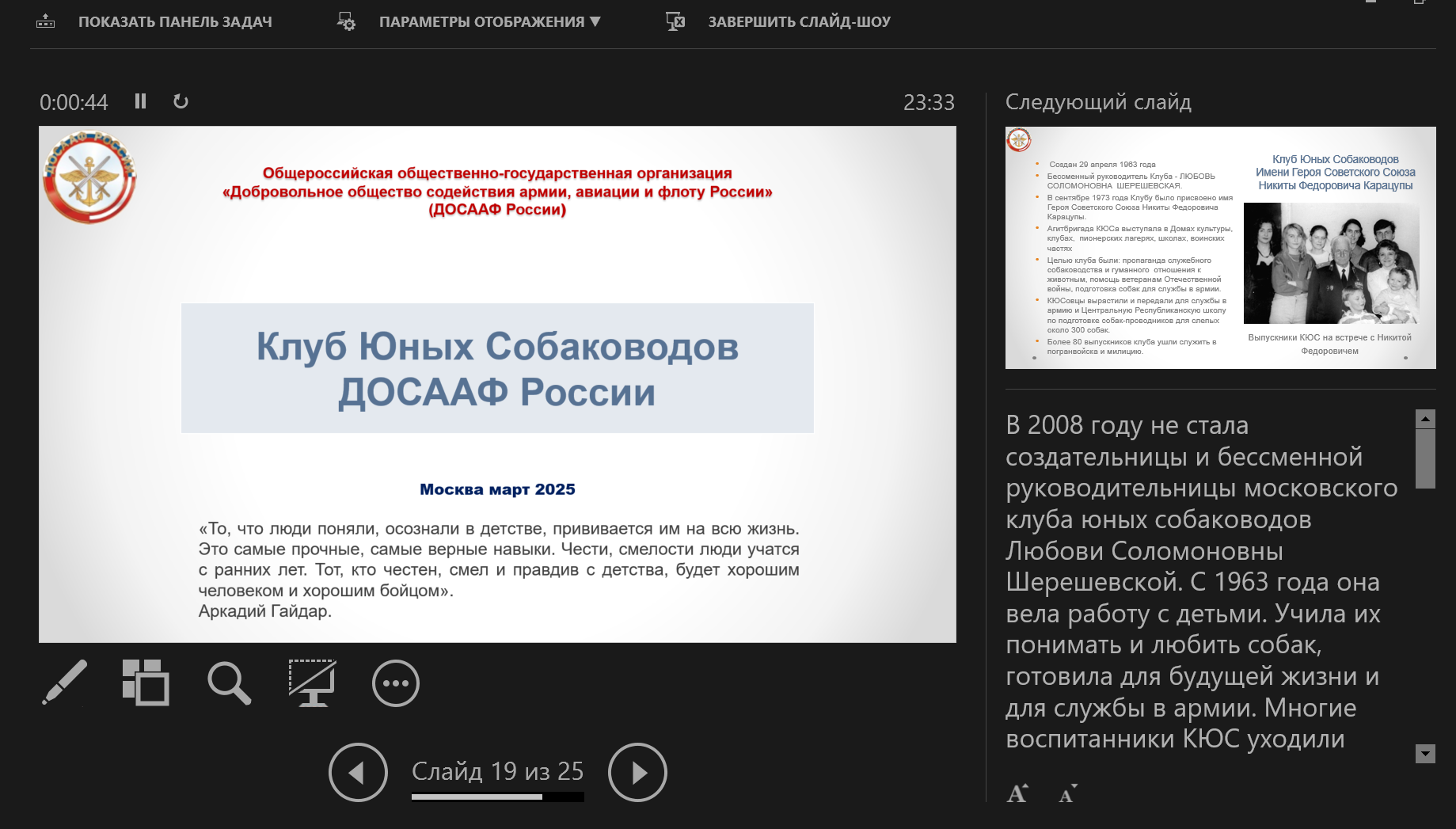The width and height of the screenshot is (1456, 829).
Task: Click current clock time 23:33
Action: pyautogui.click(x=929, y=102)
